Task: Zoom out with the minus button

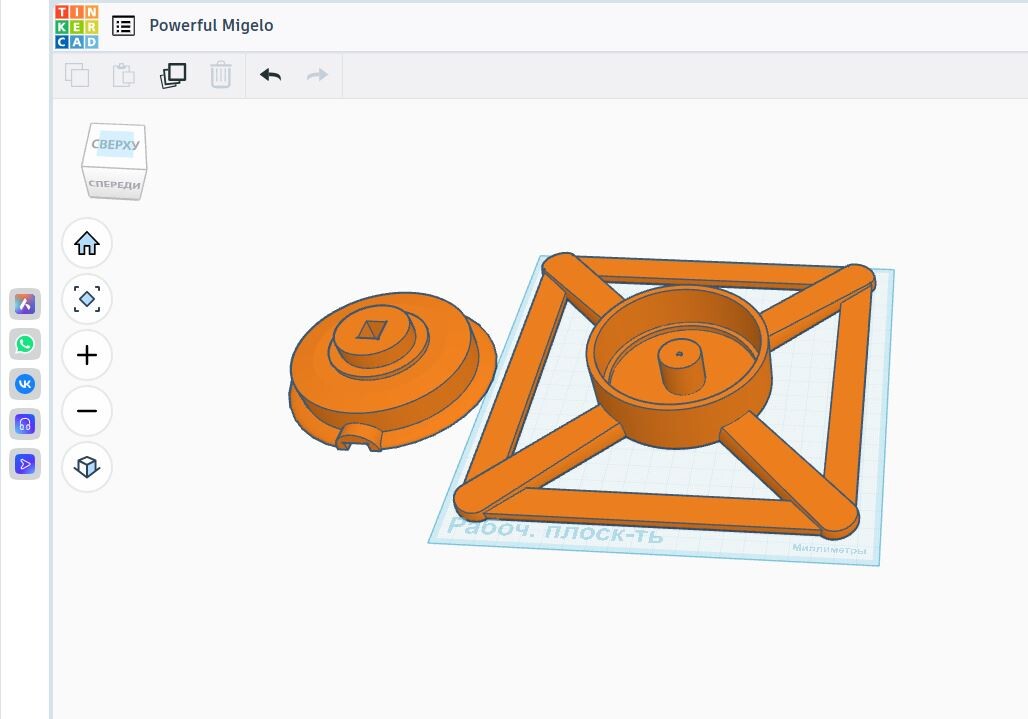Action: tap(87, 411)
